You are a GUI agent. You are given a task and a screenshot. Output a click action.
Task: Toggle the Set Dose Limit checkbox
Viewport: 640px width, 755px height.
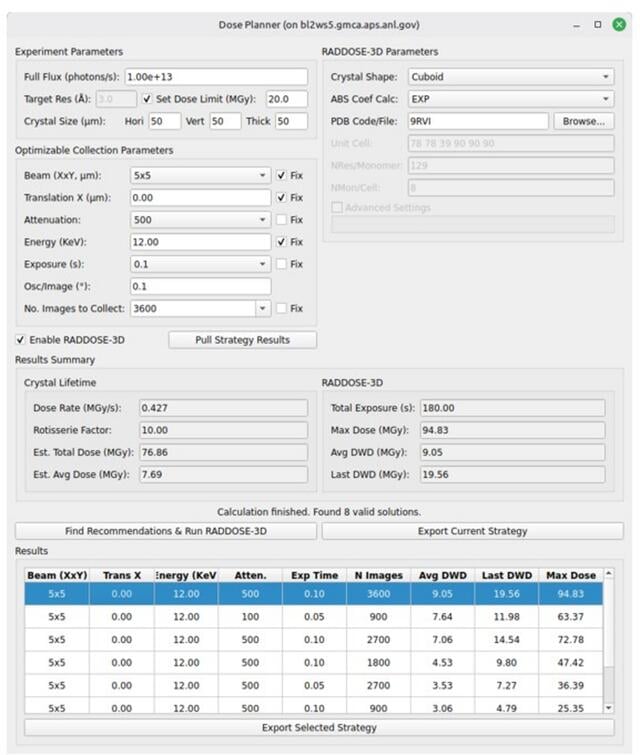pyautogui.click(x=147, y=99)
